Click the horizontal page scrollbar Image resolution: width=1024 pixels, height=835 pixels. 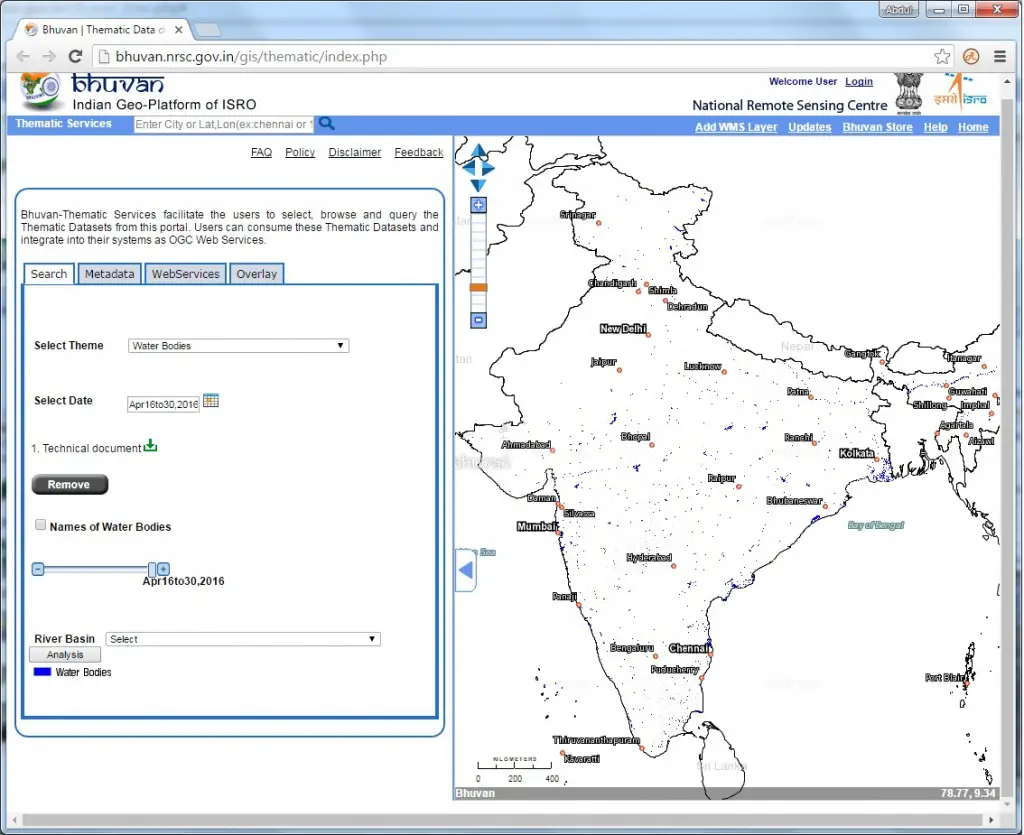point(503,819)
